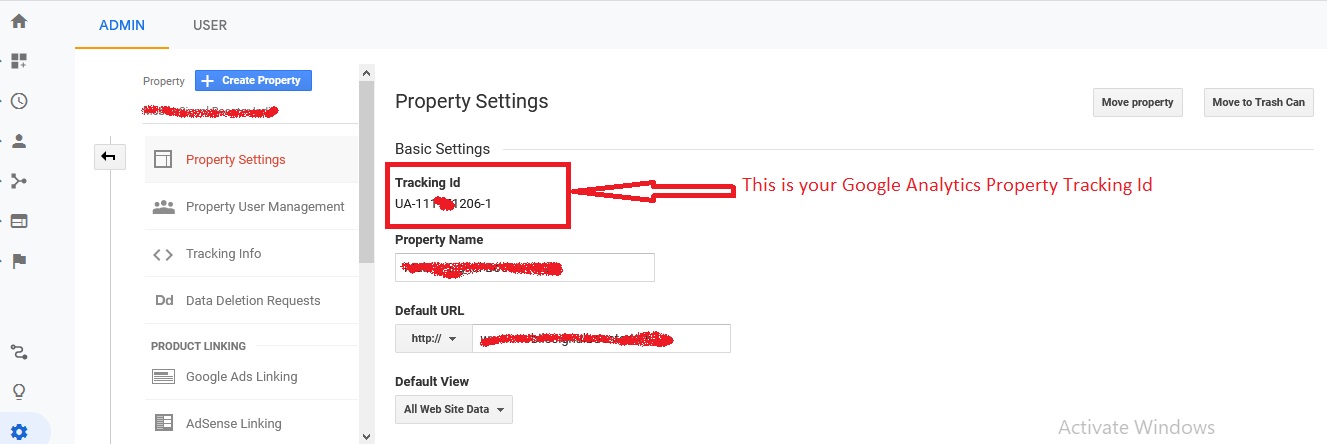The height and width of the screenshot is (444, 1327).
Task: Click the property column scrollbar thumb
Action: coord(367,172)
